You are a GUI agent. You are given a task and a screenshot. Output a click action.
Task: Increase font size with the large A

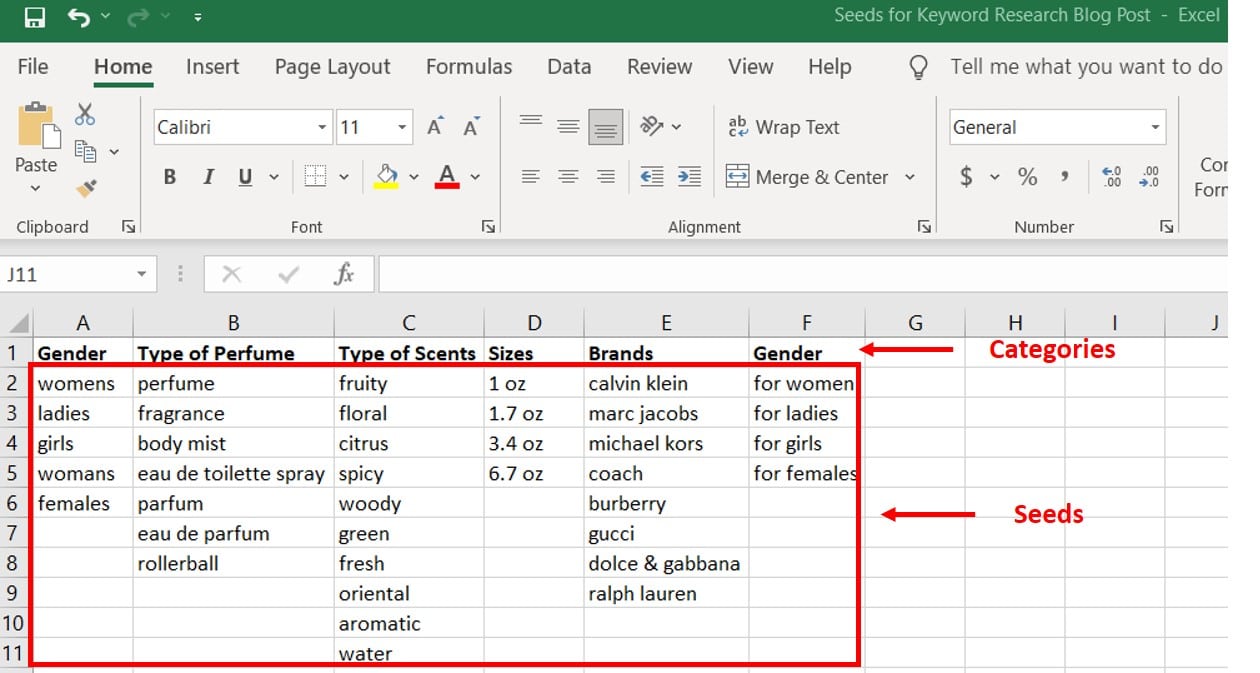tap(435, 127)
